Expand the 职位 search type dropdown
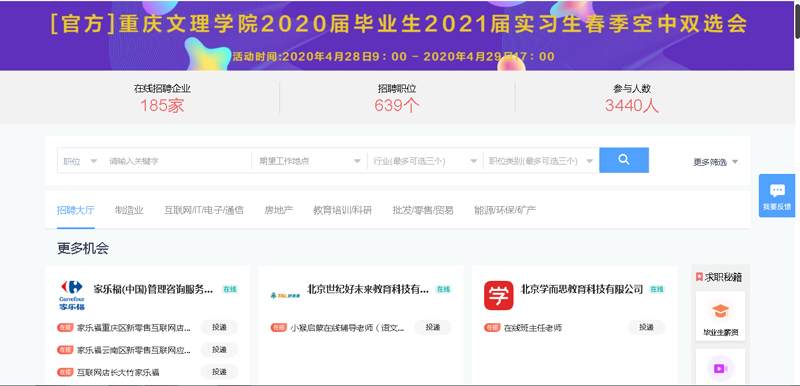This screenshot has width=800, height=386. click(80, 161)
